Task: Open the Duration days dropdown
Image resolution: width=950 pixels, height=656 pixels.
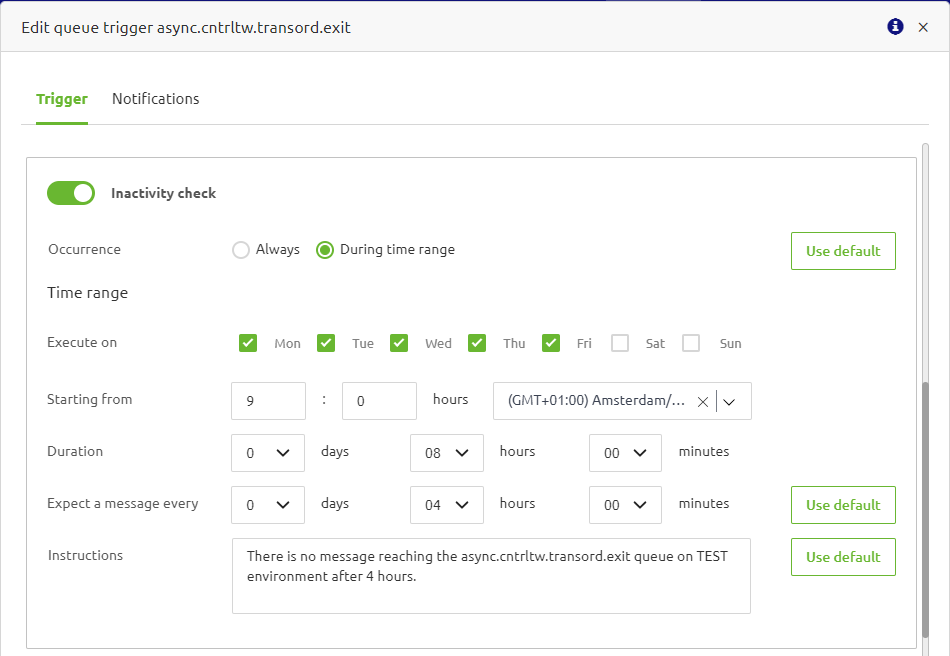Action: pyautogui.click(x=267, y=452)
